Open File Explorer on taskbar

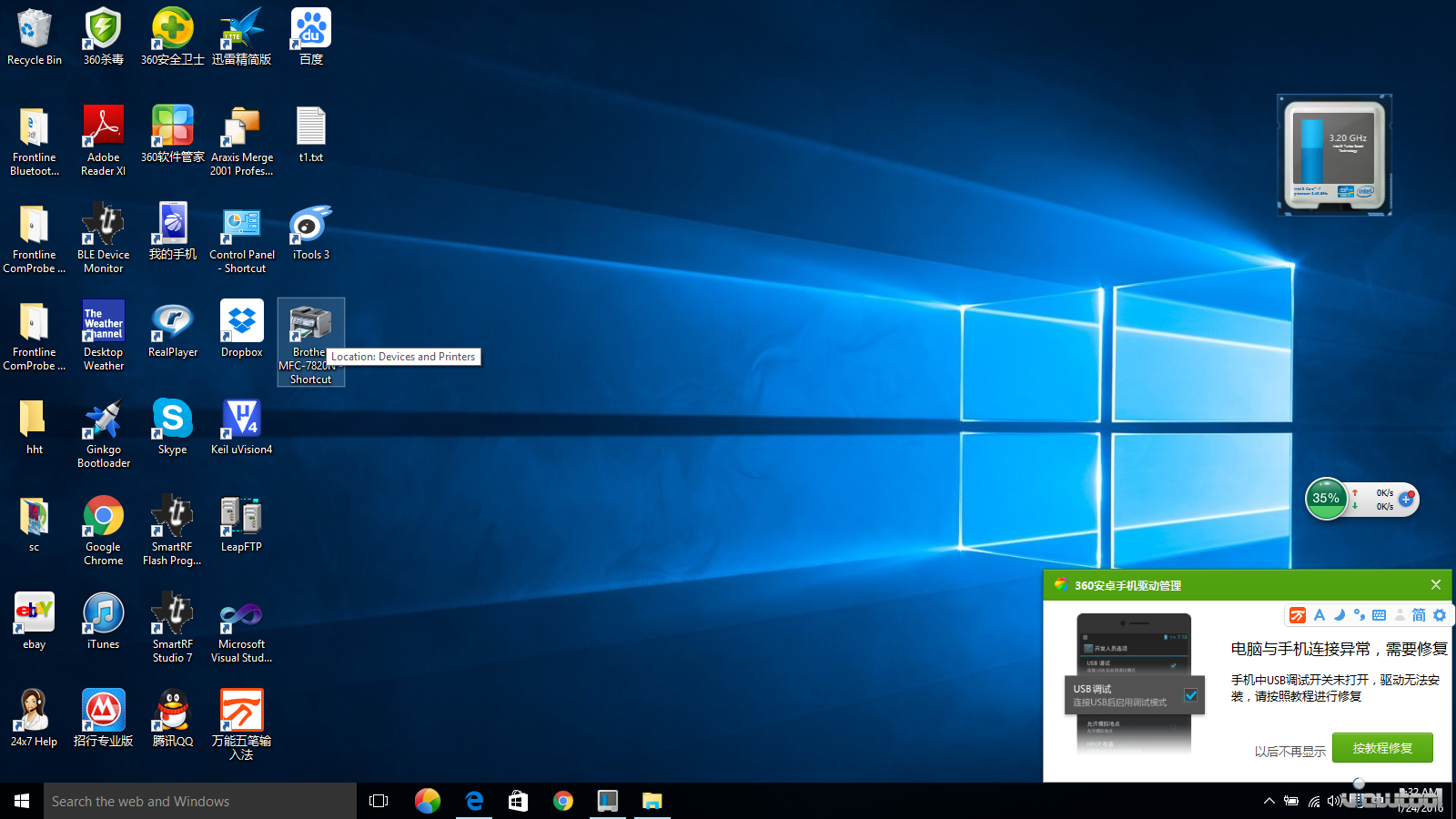(652, 801)
